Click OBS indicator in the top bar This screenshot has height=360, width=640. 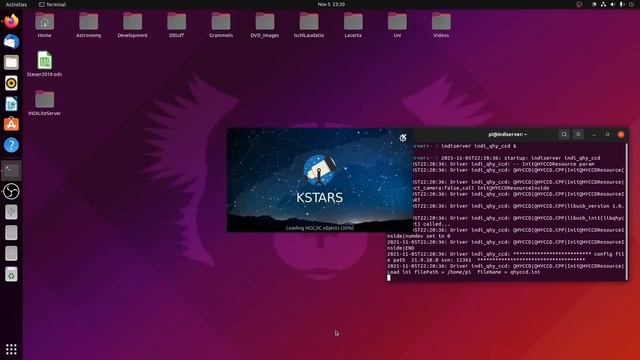point(579,4)
